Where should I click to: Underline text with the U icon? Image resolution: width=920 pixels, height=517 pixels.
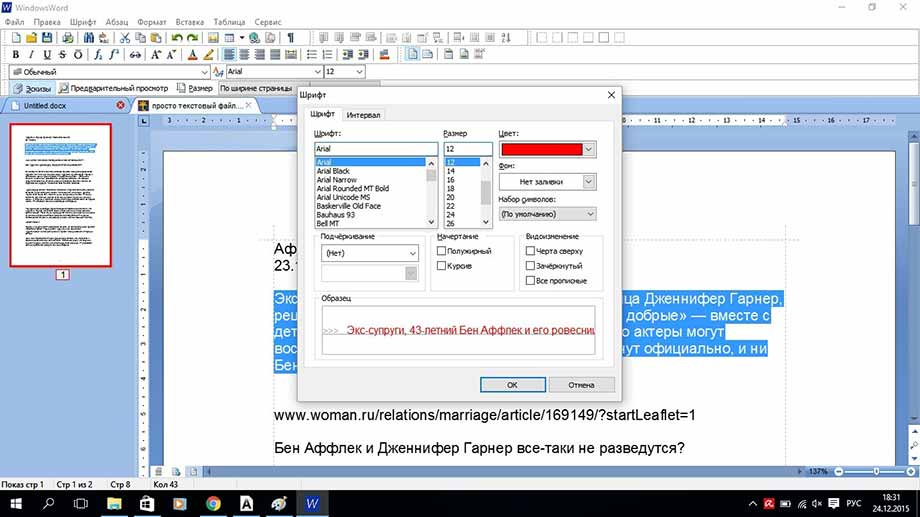tap(47, 55)
